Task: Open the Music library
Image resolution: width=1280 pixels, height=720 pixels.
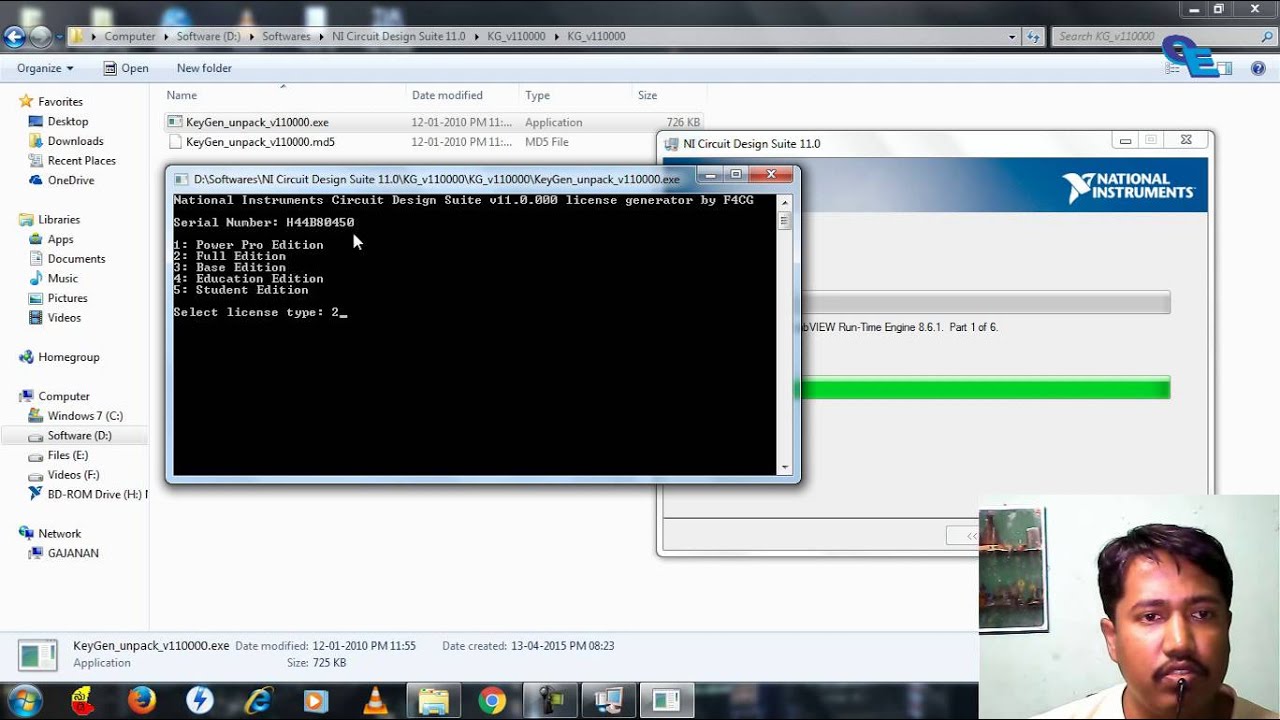Action: (62, 278)
